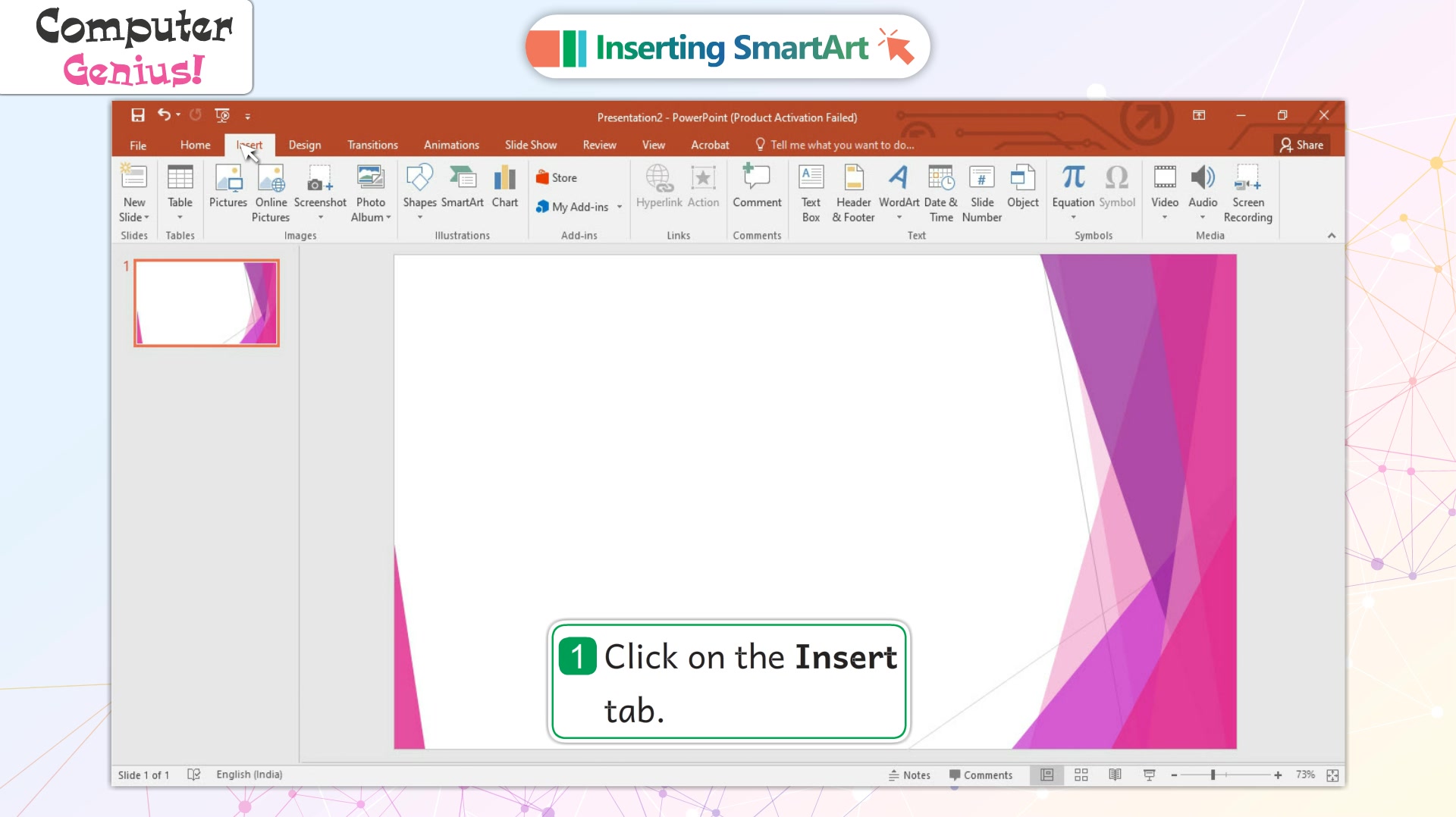The image size is (1456, 817).
Task: Click the zoom slider handle
Action: tap(1213, 775)
